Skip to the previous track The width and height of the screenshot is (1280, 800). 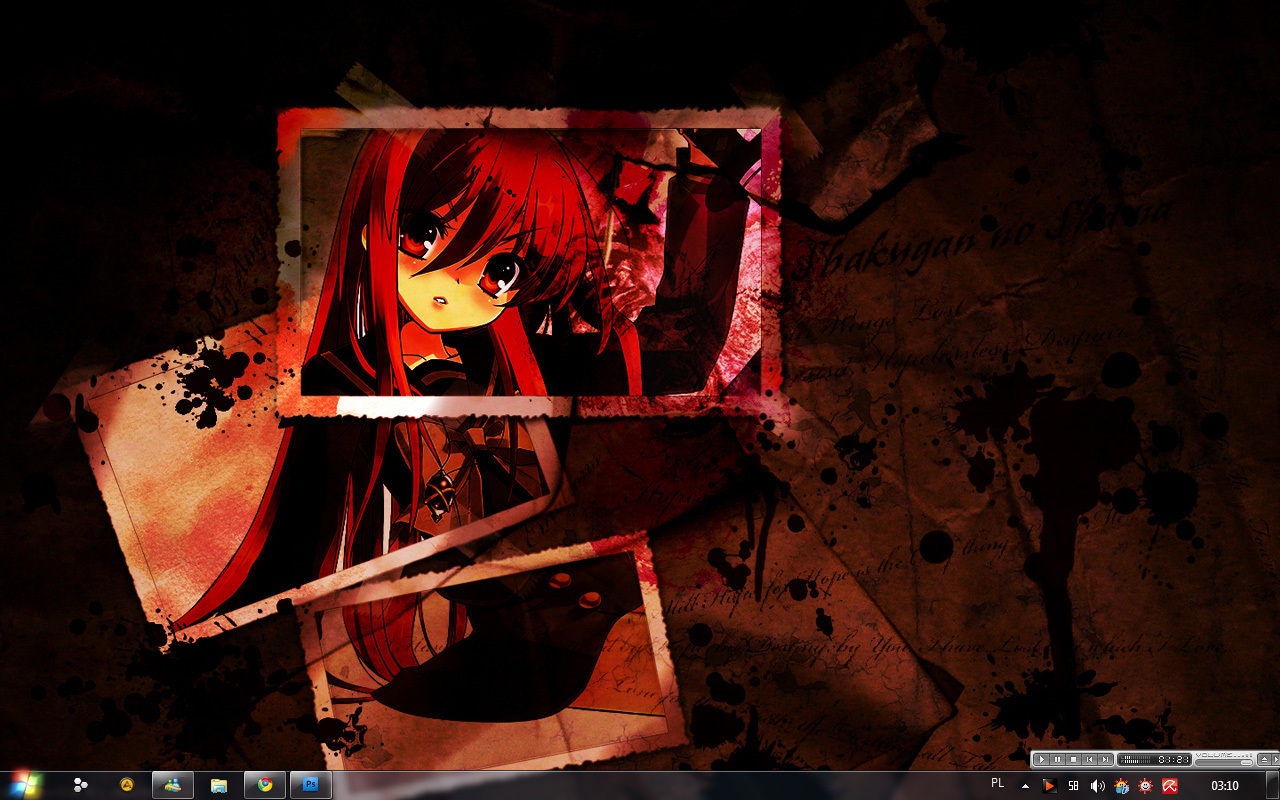(x=1089, y=760)
